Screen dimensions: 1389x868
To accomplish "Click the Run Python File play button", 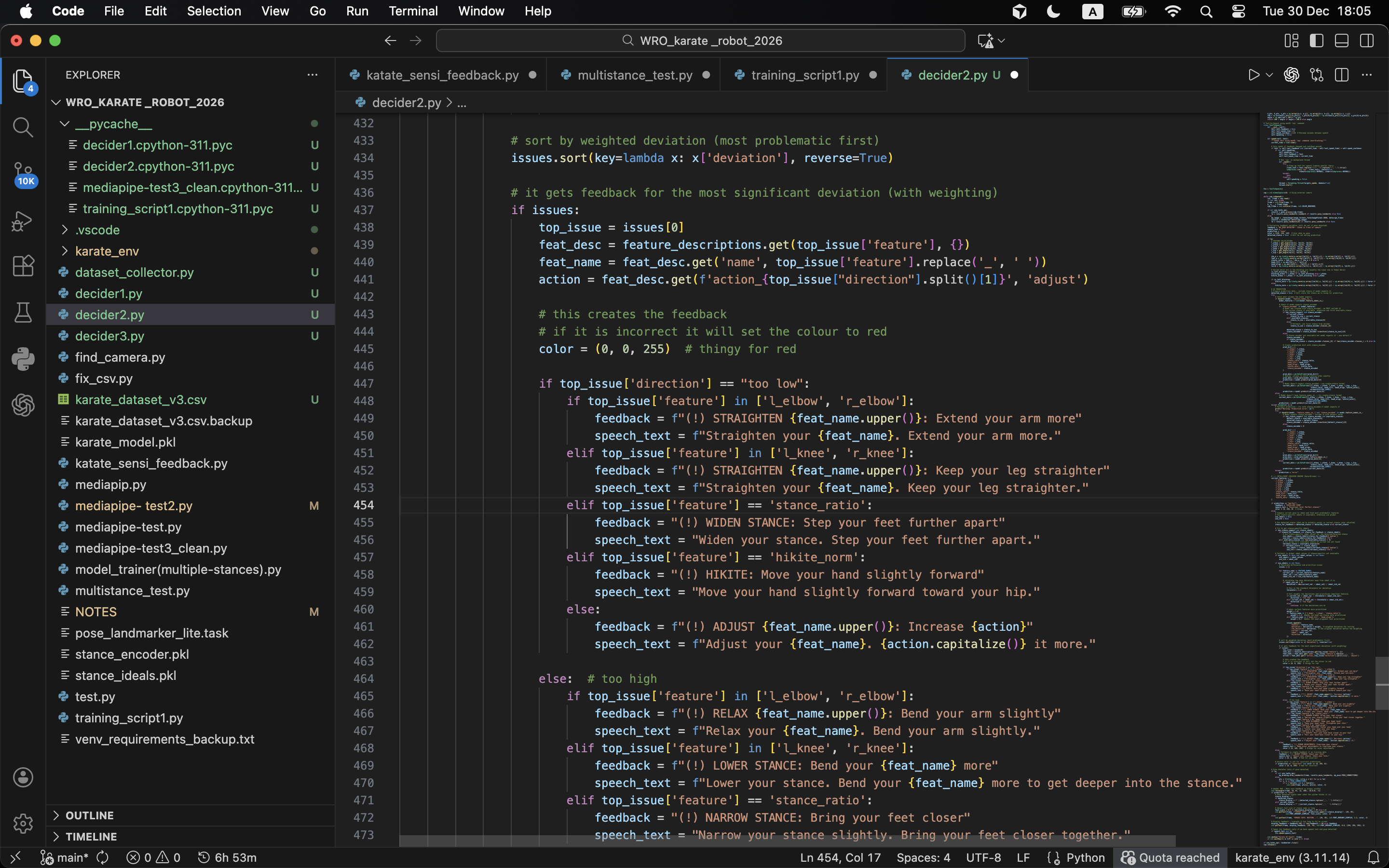I will pyautogui.click(x=1253, y=75).
